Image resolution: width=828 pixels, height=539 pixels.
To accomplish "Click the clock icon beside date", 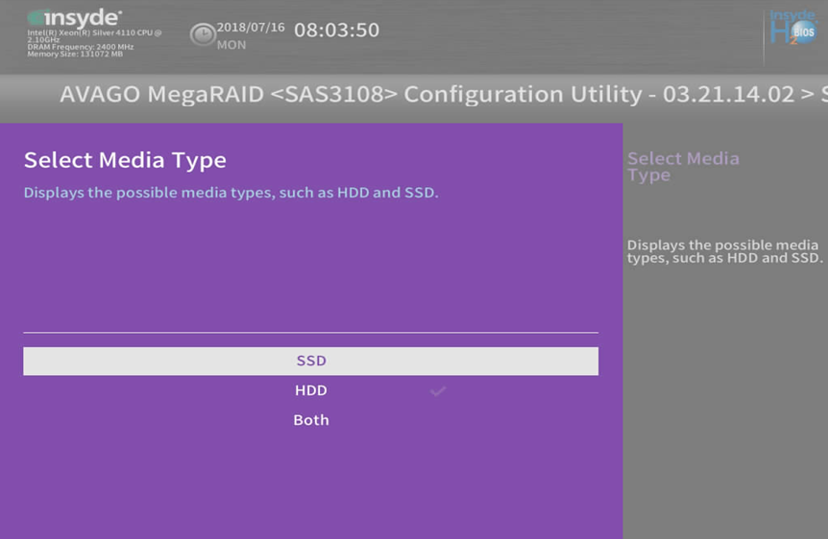I will [203, 35].
